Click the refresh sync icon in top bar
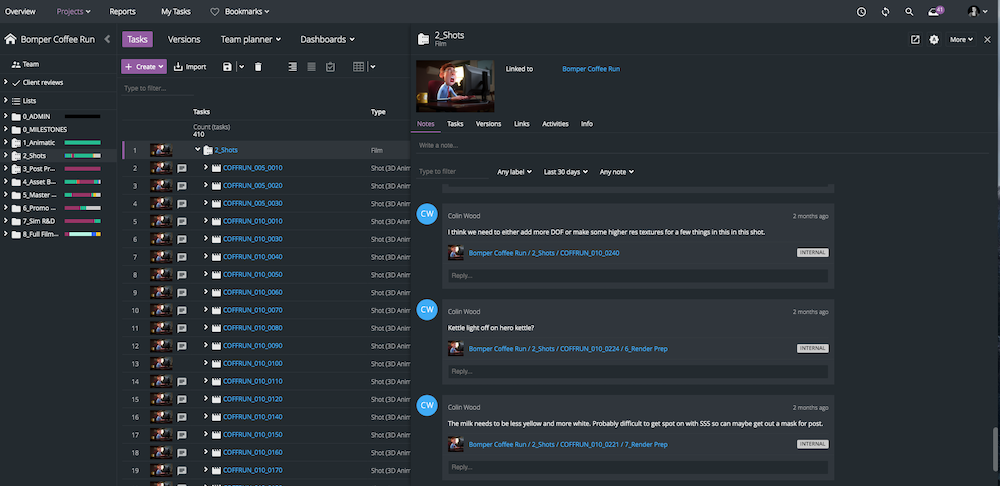The width and height of the screenshot is (1000, 486). tap(885, 11)
